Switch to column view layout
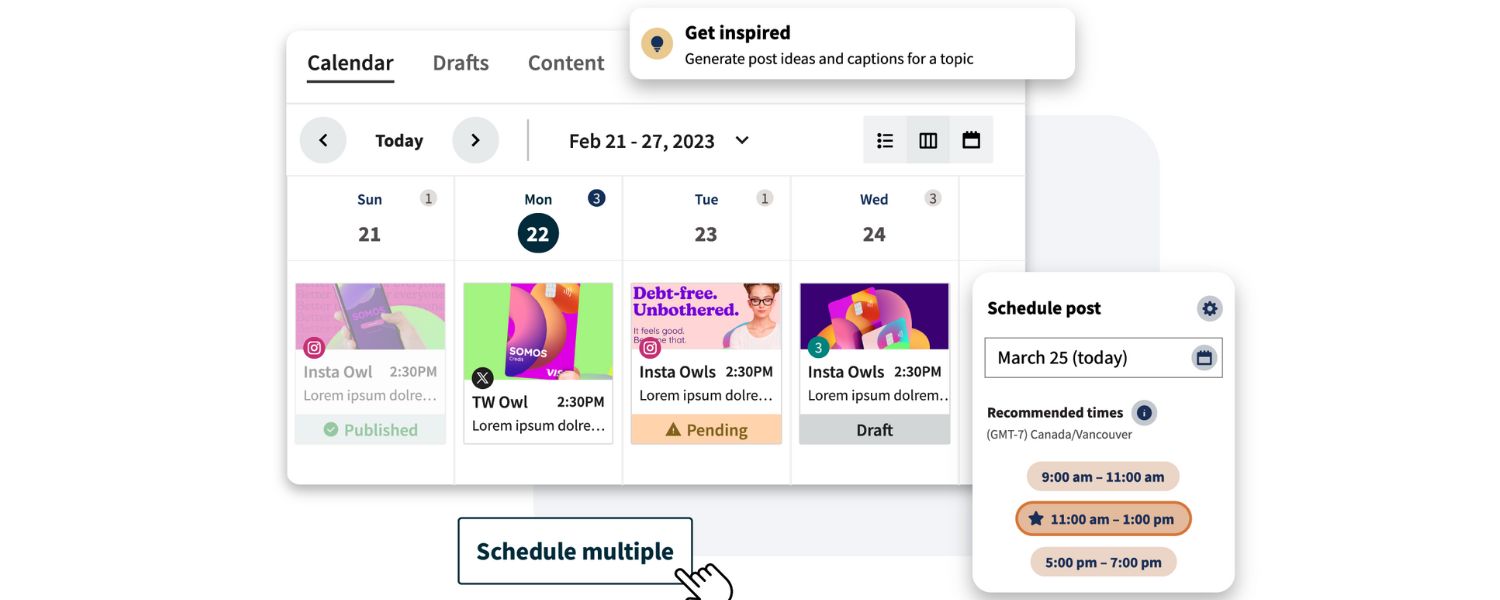 click(x=927, y=140)
